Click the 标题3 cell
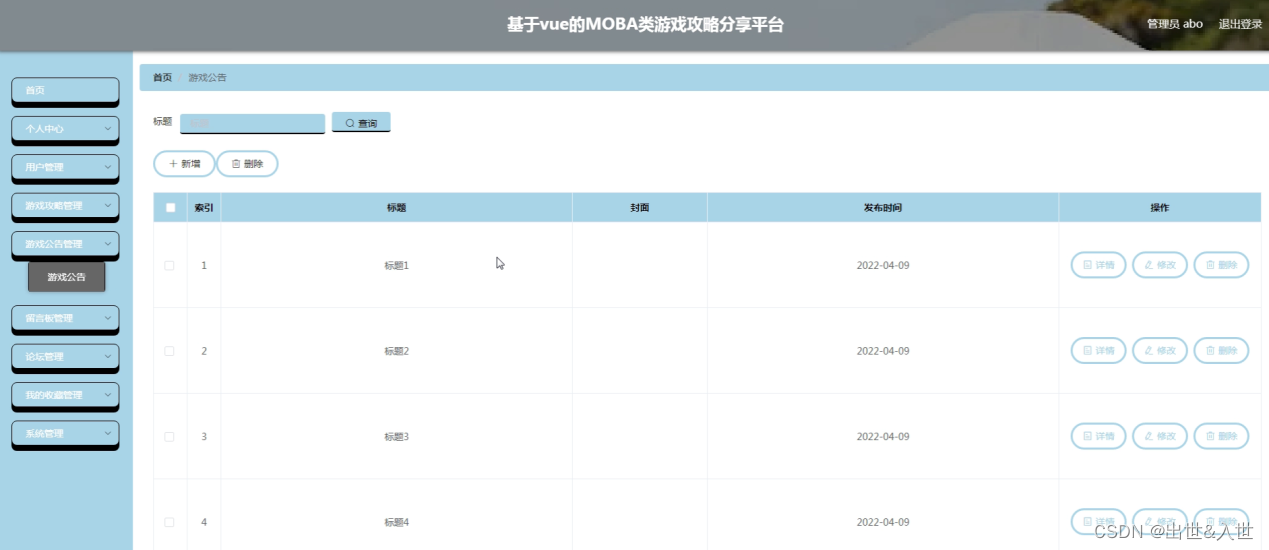This screenshot has height=550, width=1269. click(x=397, y=437)
